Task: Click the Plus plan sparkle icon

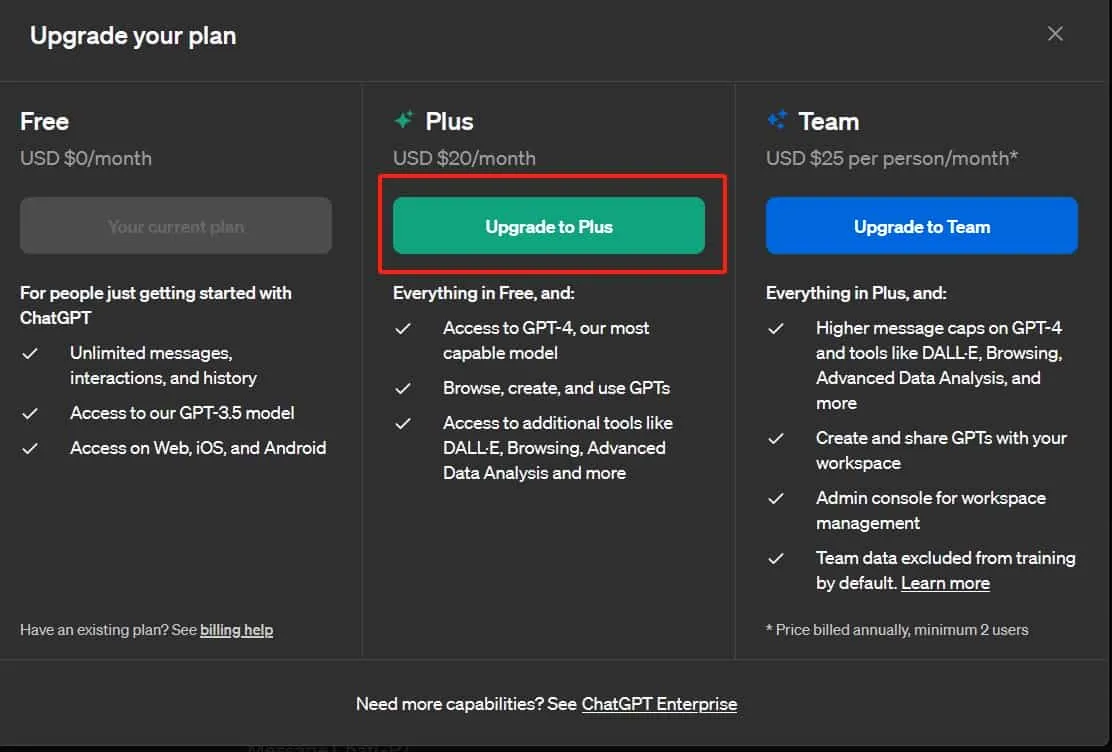Action: pyautogui.click(x=403, y=119)
